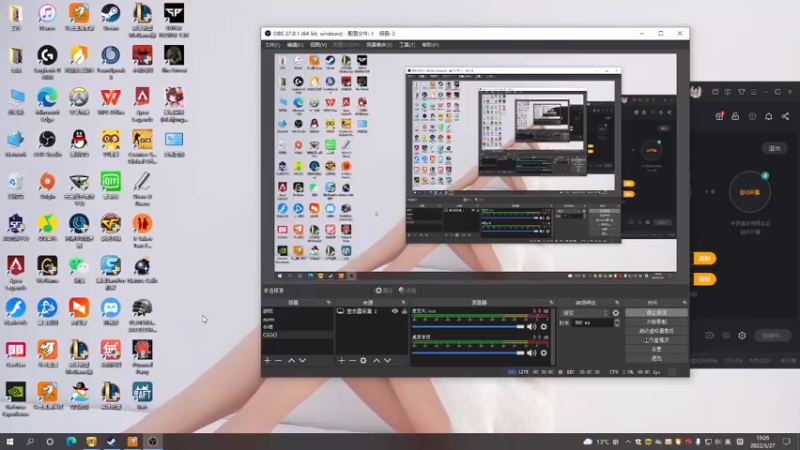
Task: Open the WeChat desktop shortcut
Action: pyautogui.click(x=79, y=269)
